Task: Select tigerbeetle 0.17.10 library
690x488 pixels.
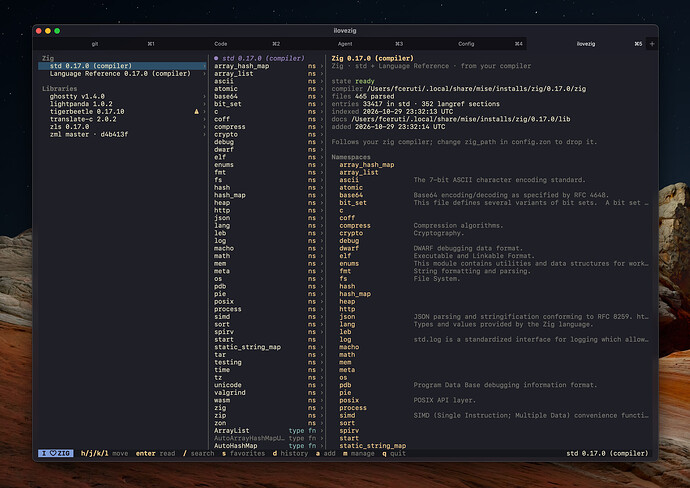Action: click(87, 112)
